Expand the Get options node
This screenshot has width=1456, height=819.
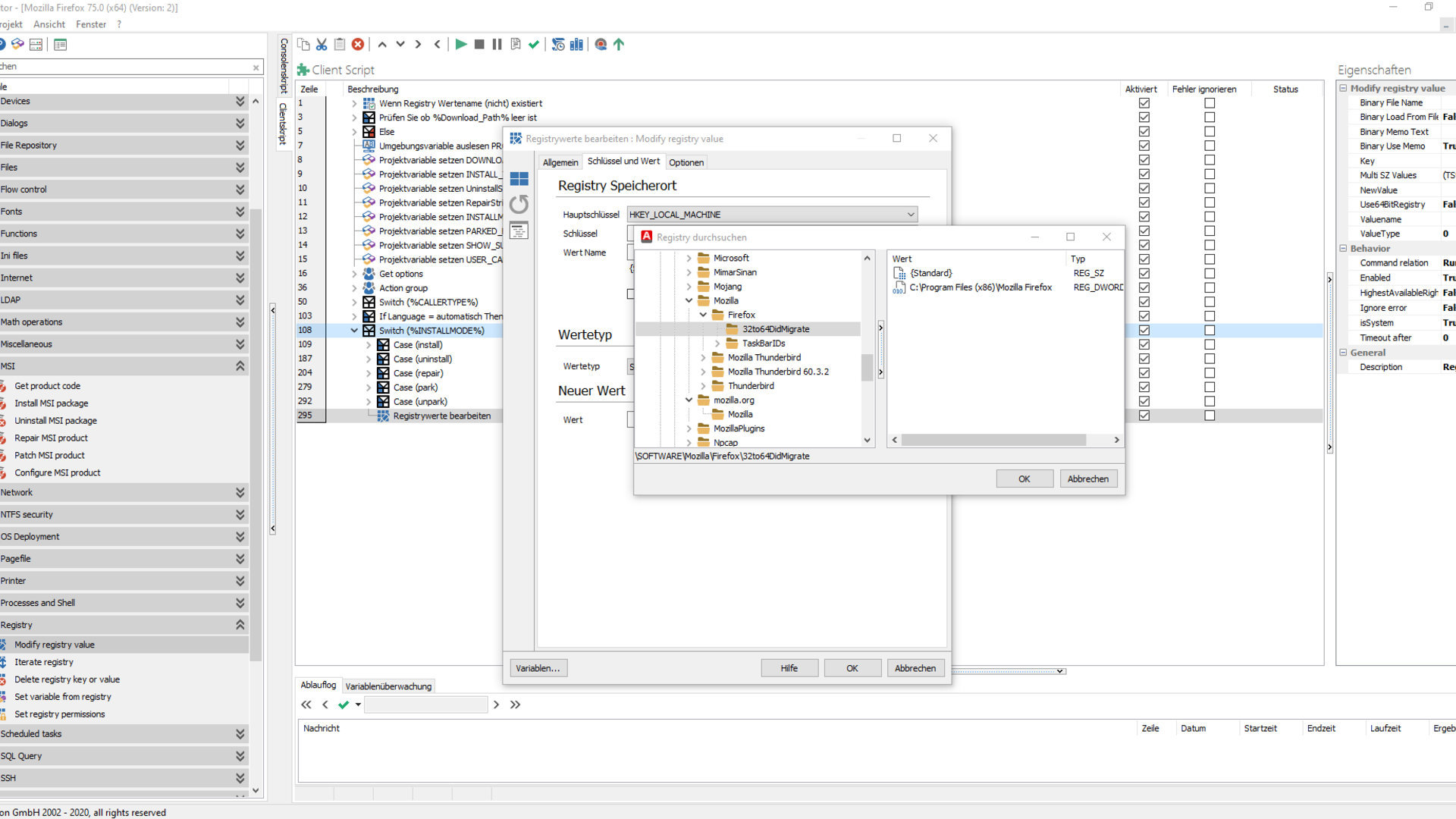pyautogui.click(x=354, y=274)
